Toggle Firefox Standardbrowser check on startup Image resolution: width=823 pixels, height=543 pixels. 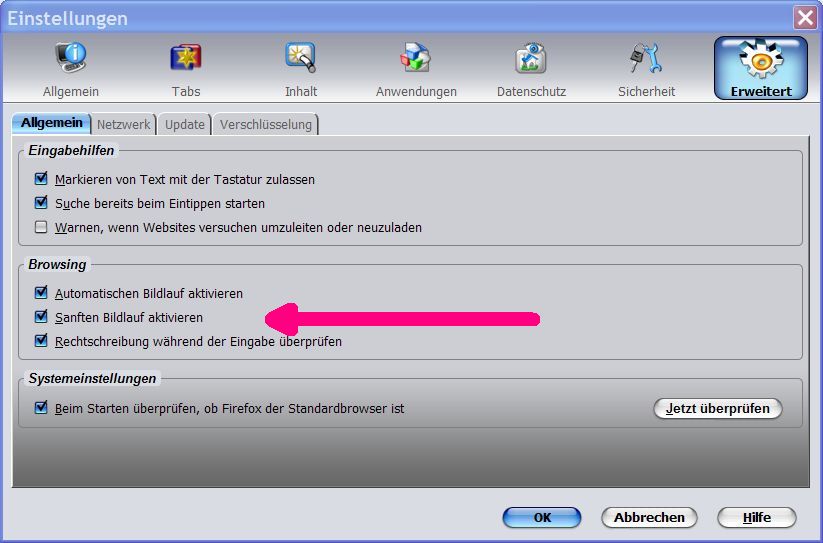point(41,408)
